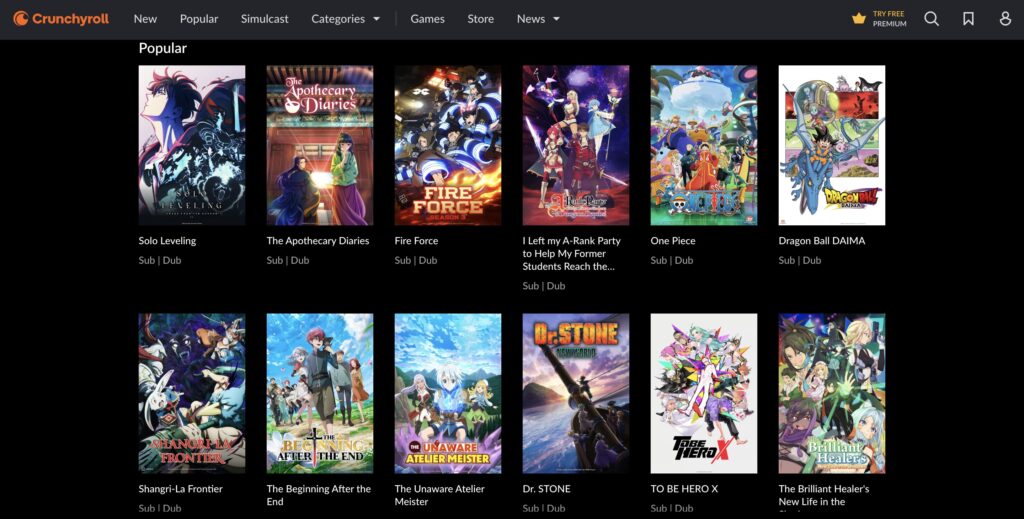Click the I Left my A-Rank Party title
Image resolution: width=1024 pixels, height=519 pixels.
click(x=571, y=253)
